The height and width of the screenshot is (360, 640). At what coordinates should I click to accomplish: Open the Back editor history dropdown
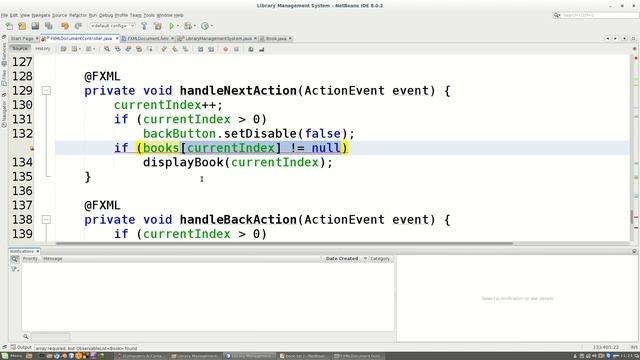point(80,49)
